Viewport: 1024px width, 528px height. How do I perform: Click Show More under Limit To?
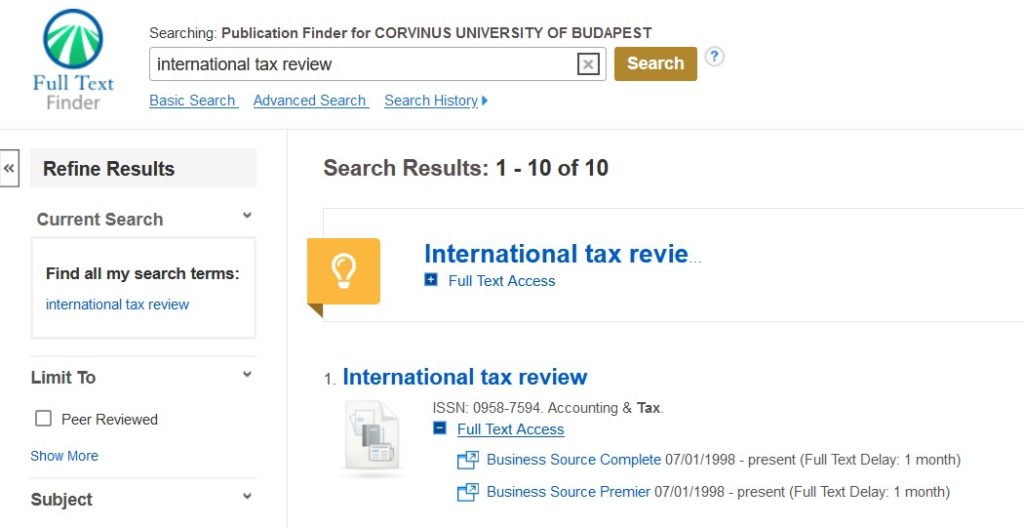(64, 456)
